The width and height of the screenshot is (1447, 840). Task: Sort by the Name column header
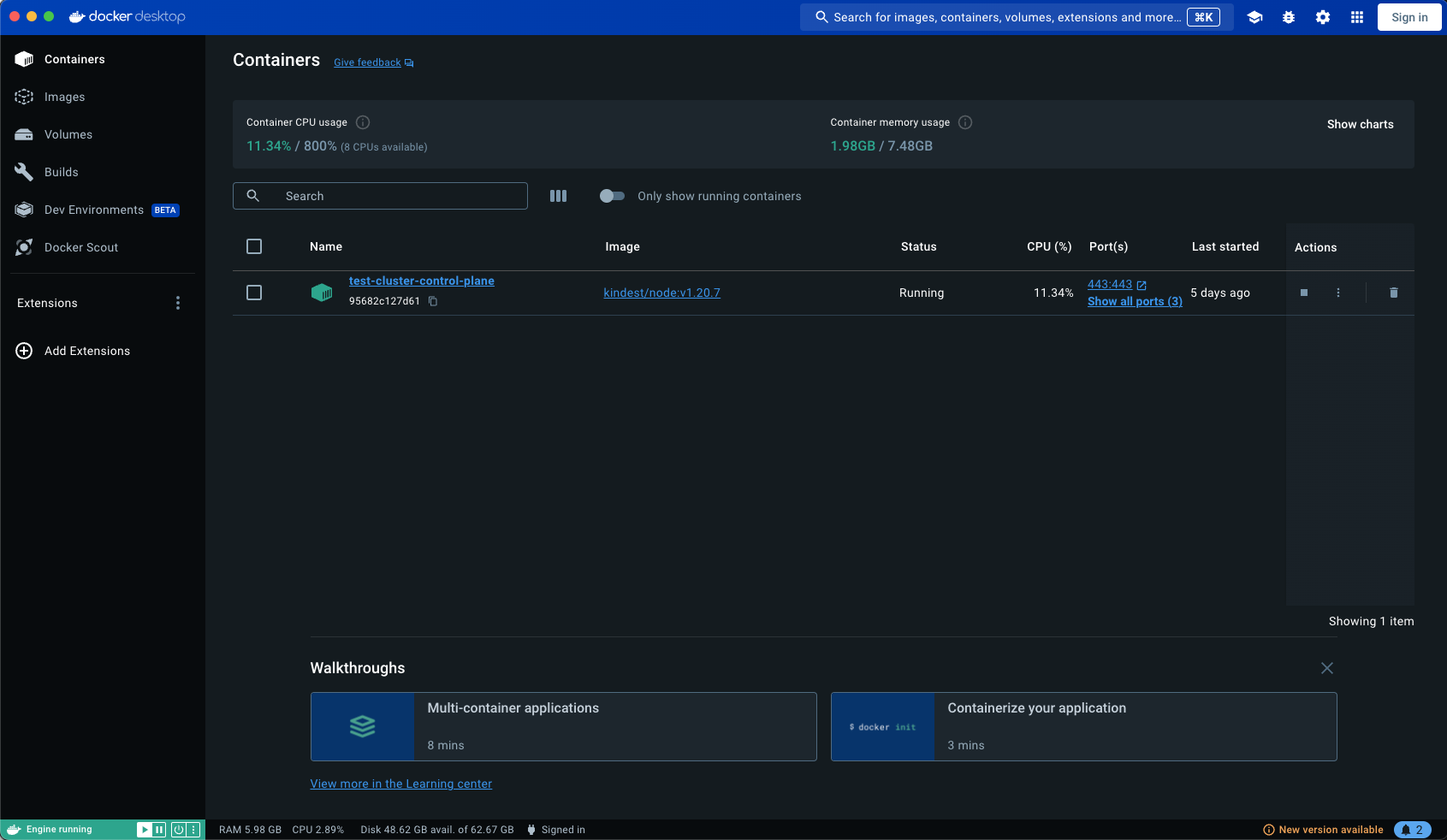(326, 246)
